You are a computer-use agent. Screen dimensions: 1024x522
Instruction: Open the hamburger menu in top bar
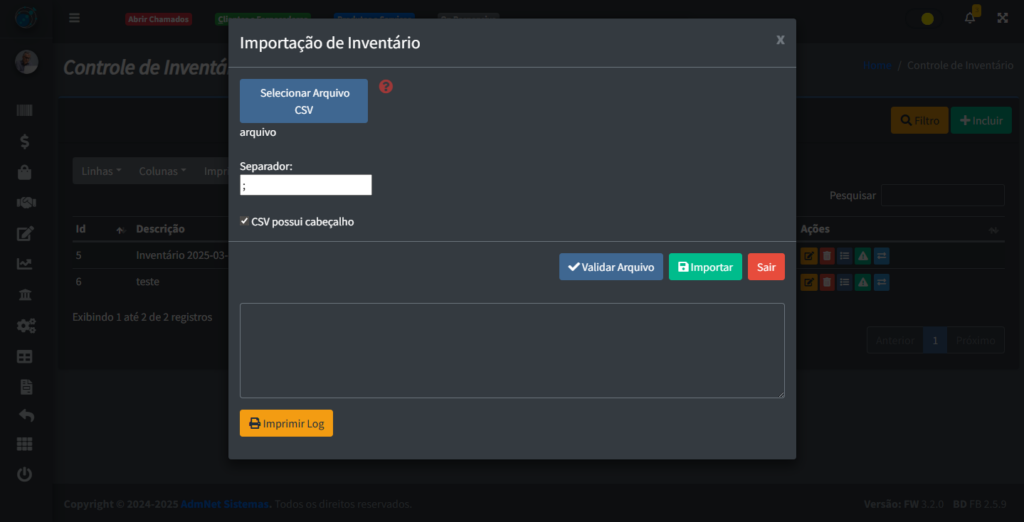75,18
